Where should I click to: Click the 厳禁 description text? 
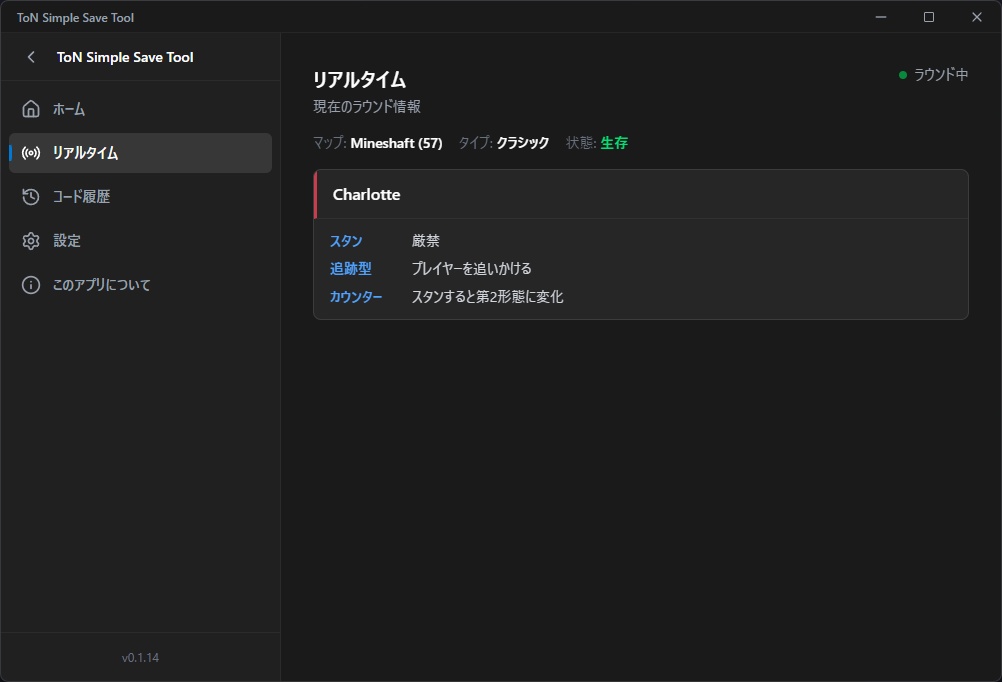(426, 241)
